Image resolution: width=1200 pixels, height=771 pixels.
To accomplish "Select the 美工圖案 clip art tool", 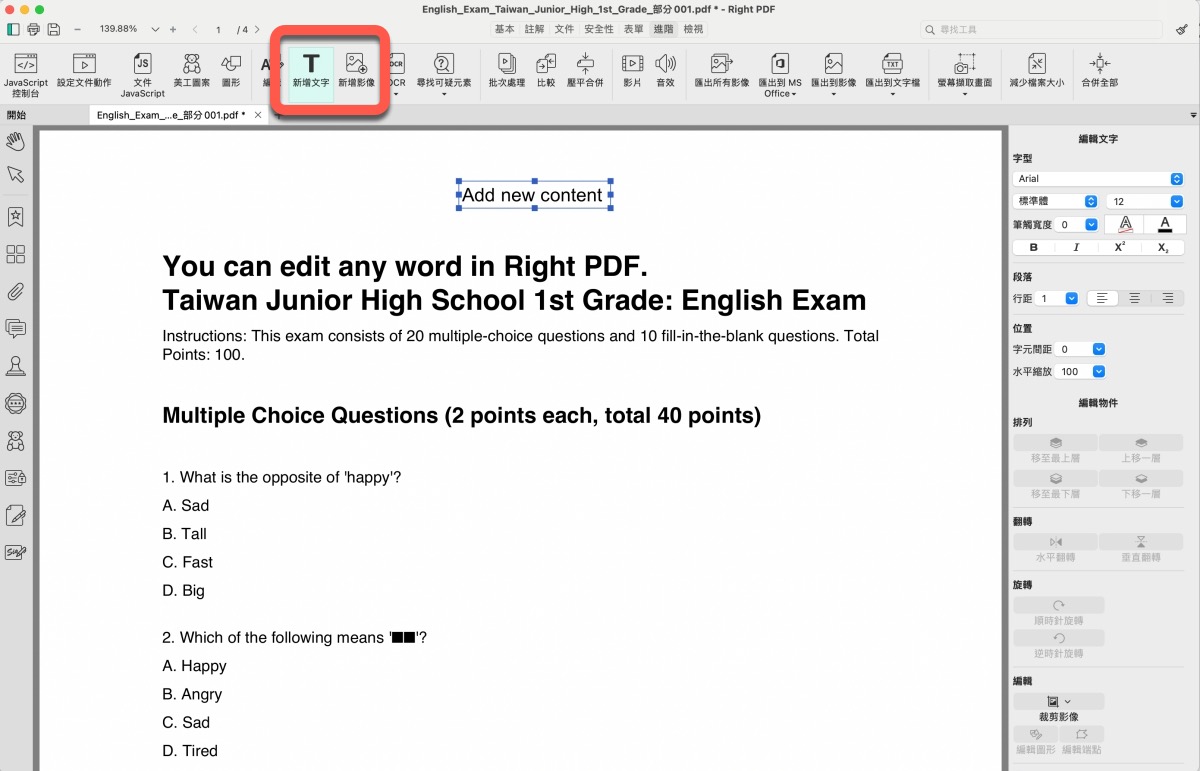I will 191,70.
